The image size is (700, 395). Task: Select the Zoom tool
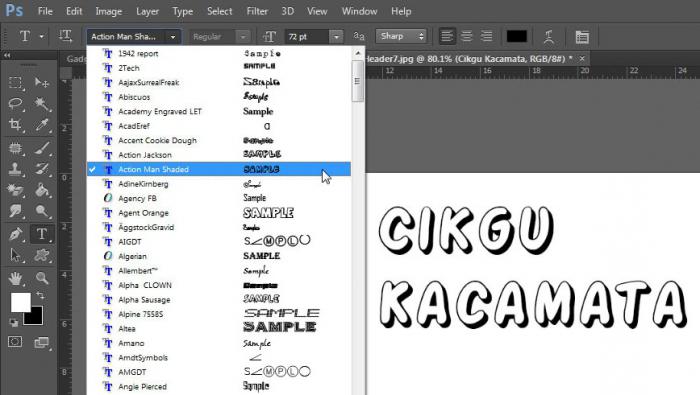(x=42, y=278)
